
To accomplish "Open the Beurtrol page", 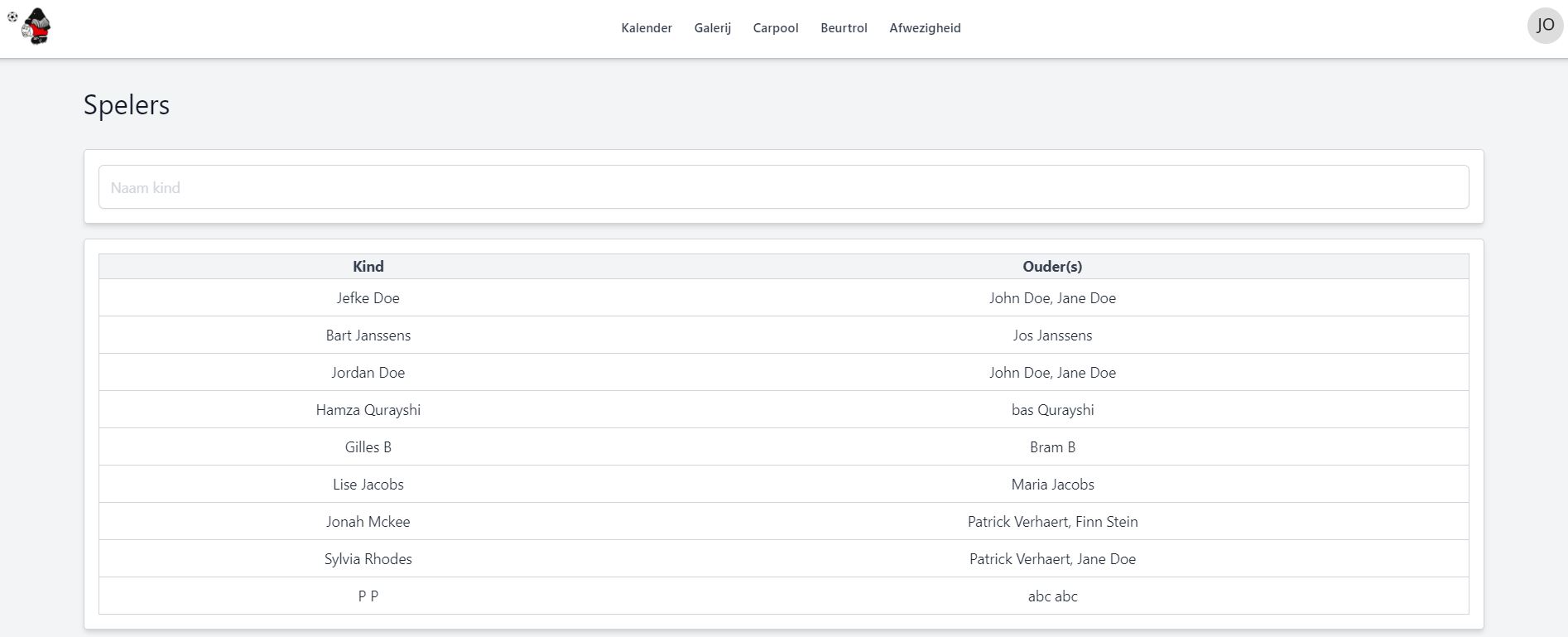I will 843,28.
